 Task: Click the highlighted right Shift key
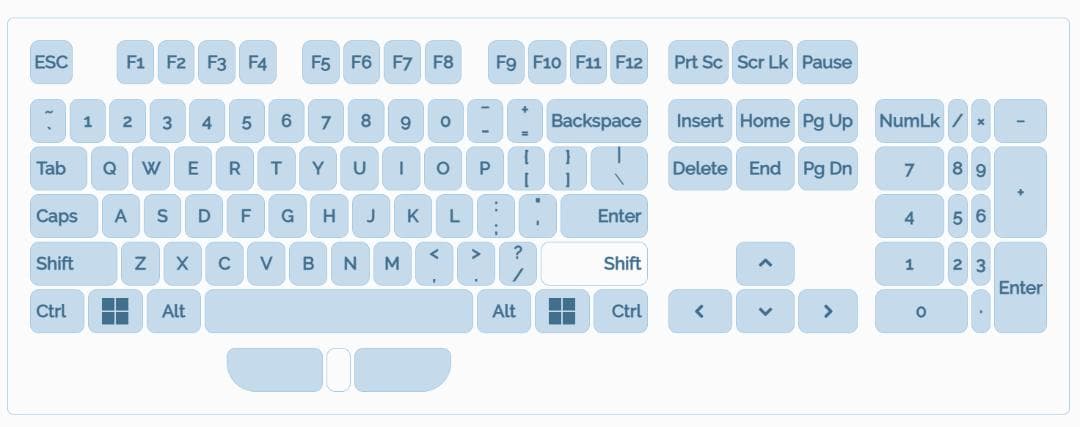(594, 264)
